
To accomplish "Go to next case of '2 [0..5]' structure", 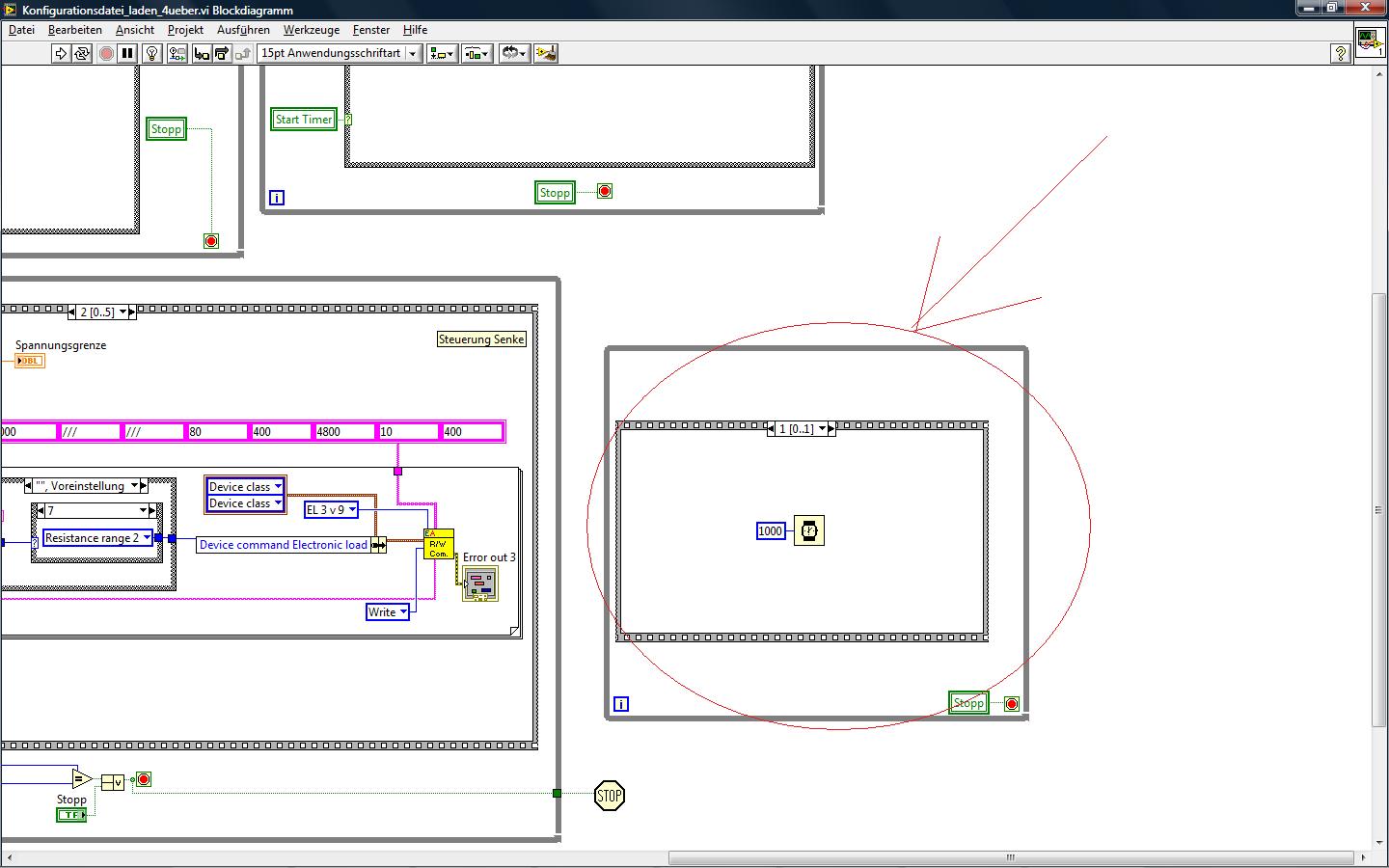I will tap(132, 312).
